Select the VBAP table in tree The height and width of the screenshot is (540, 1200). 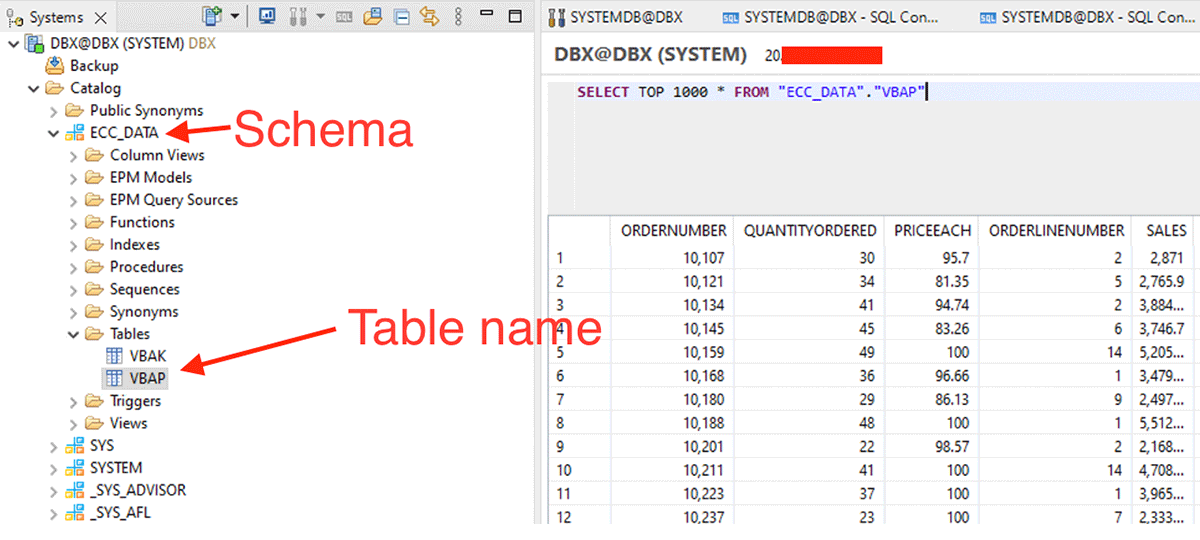coord(148,379)
